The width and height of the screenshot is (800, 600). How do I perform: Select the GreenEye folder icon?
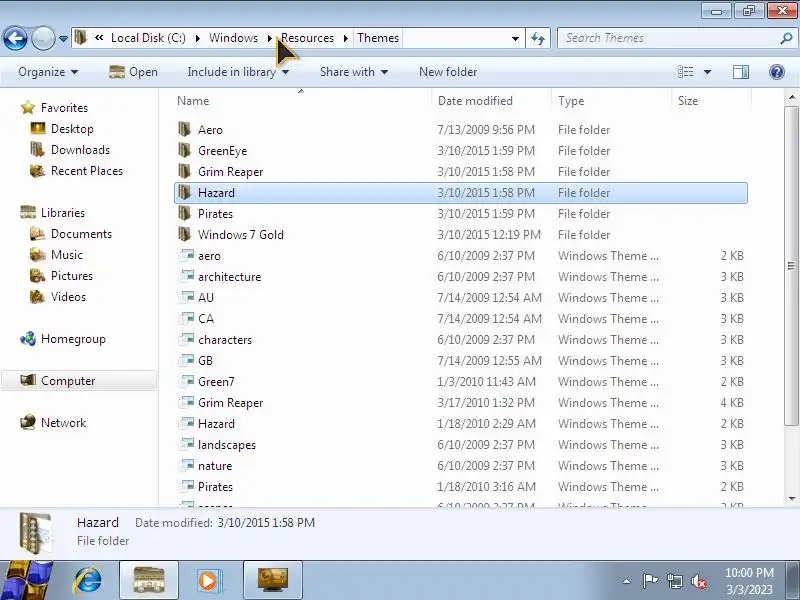coord(185,150)
